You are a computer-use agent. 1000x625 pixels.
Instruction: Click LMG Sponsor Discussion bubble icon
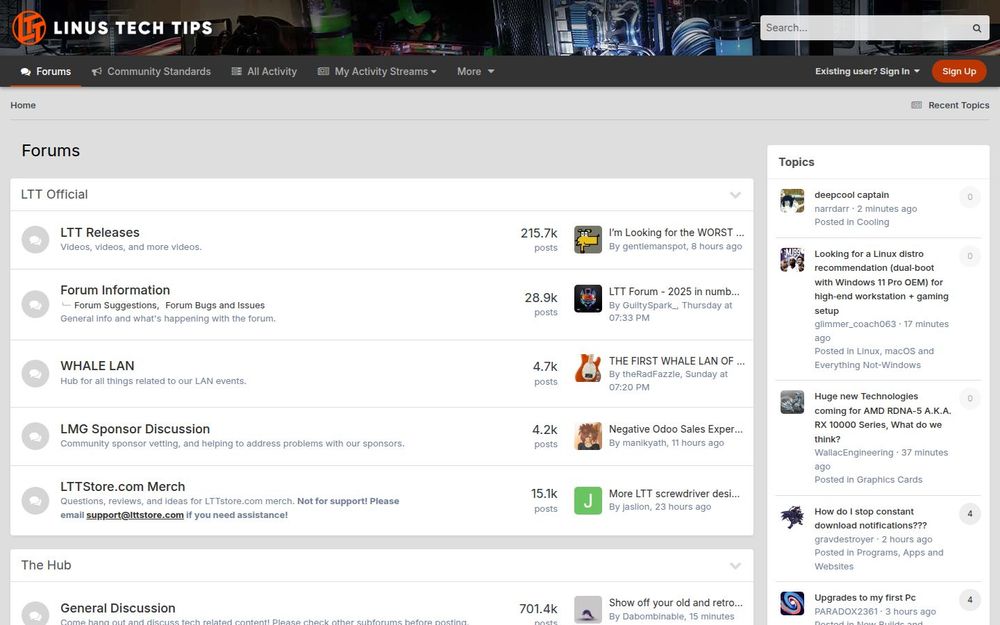click(x=35, y=436)
